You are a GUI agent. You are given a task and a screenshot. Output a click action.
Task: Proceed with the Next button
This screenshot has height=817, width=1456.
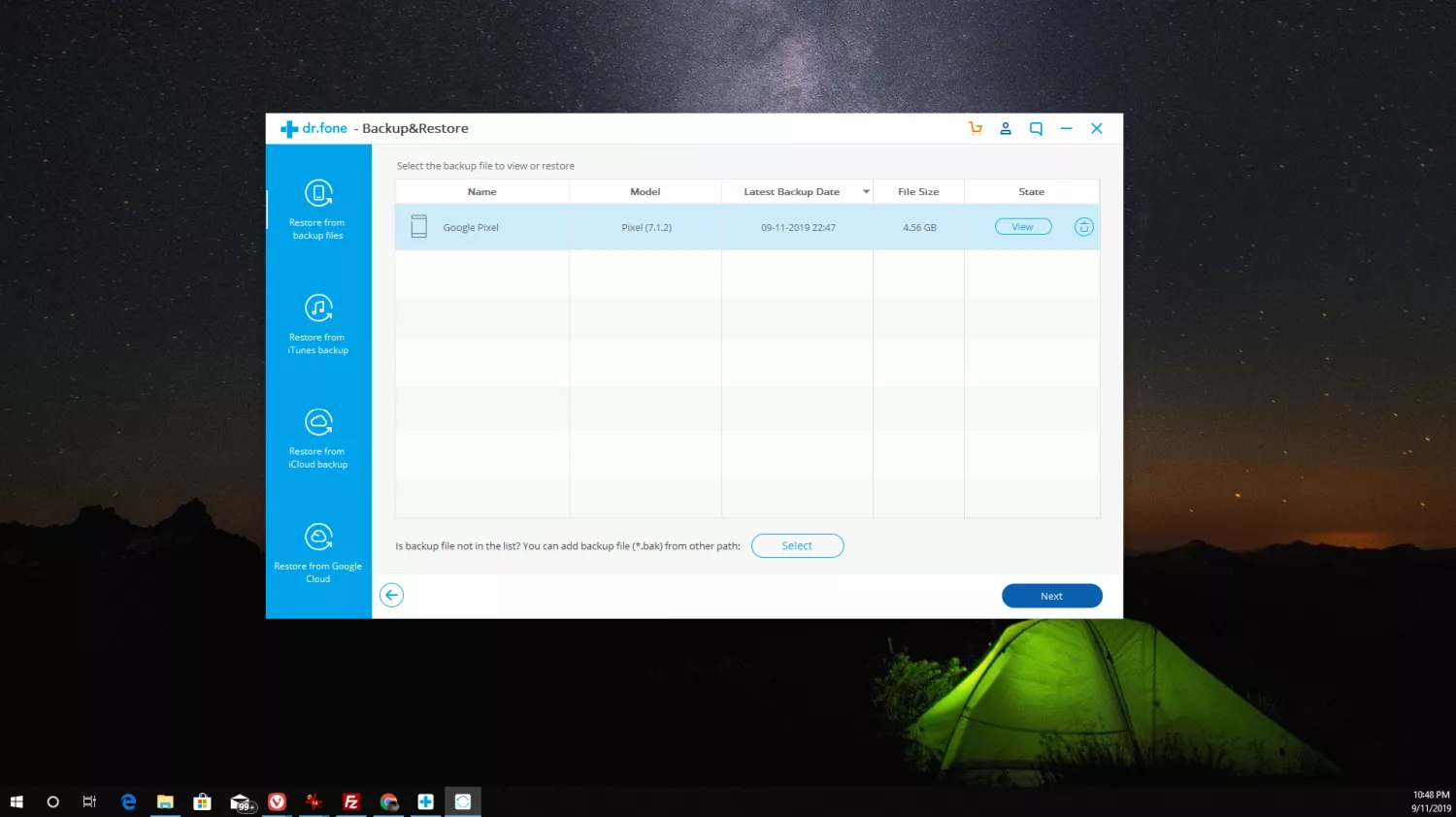click(x=1051, y=596)
